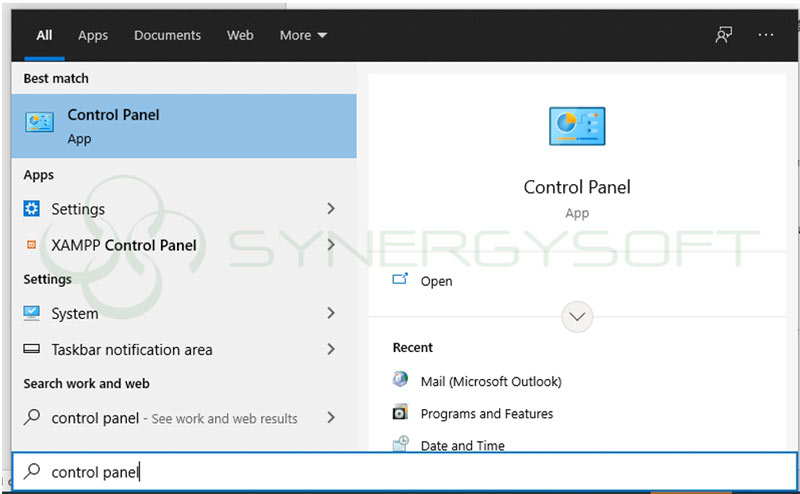Viewport: 800px width, 494px height.
Task: Expand the Settings result arrow
Action: coord(331,208)
